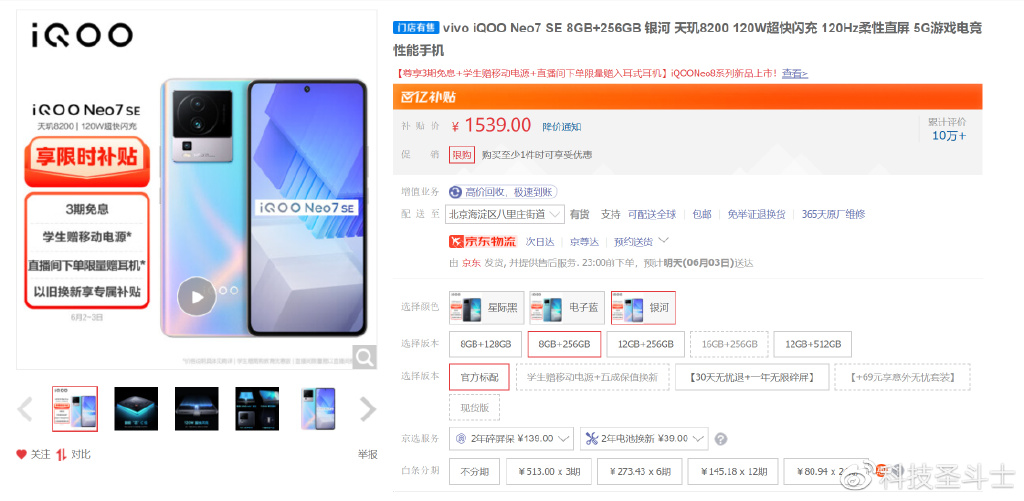The image size is (1024, 501).
Task: Choose ¥273.43 x 6期 installment
Action: pos(640,471)
